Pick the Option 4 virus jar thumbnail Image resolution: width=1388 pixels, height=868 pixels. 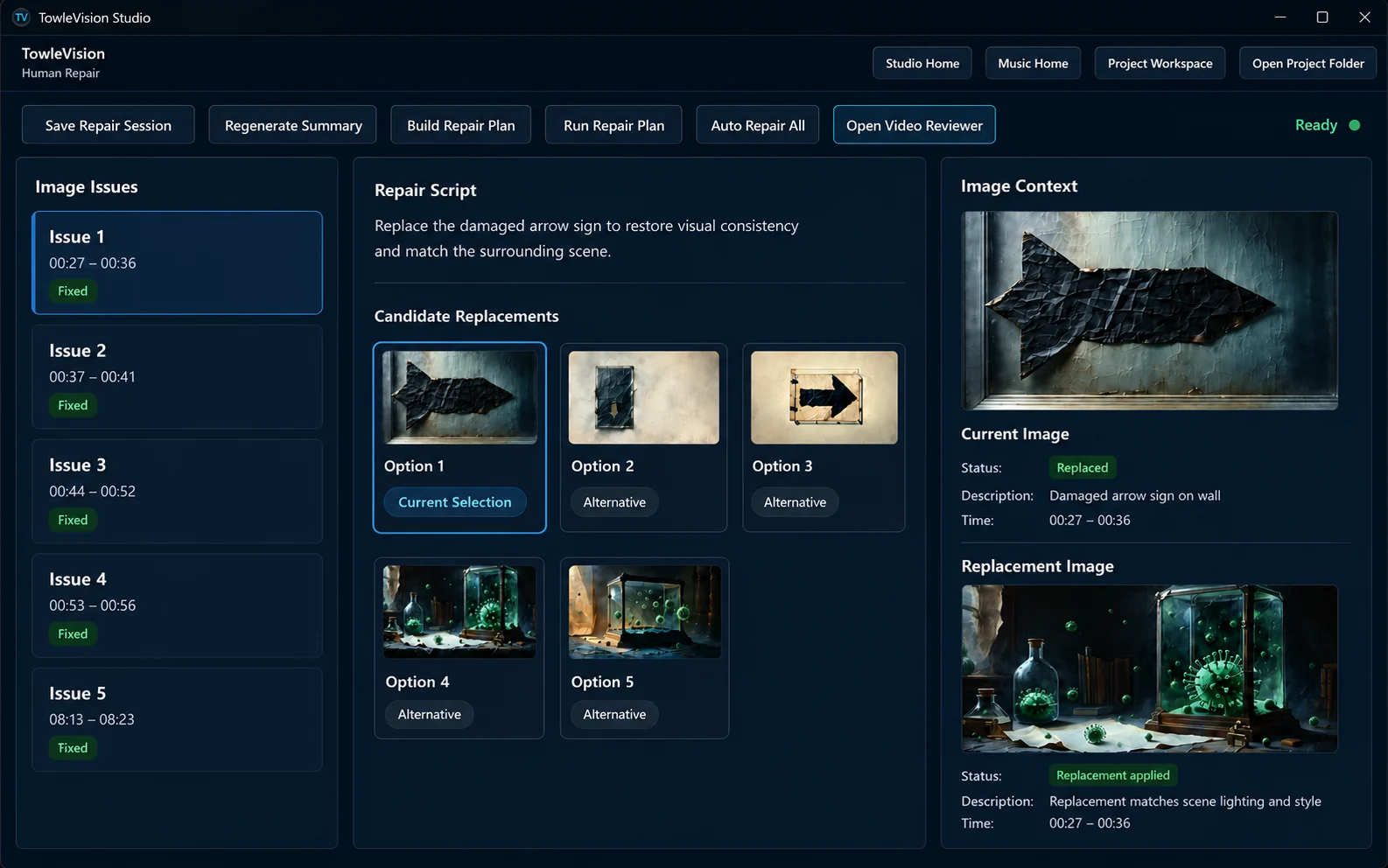(x=459, y=612)
